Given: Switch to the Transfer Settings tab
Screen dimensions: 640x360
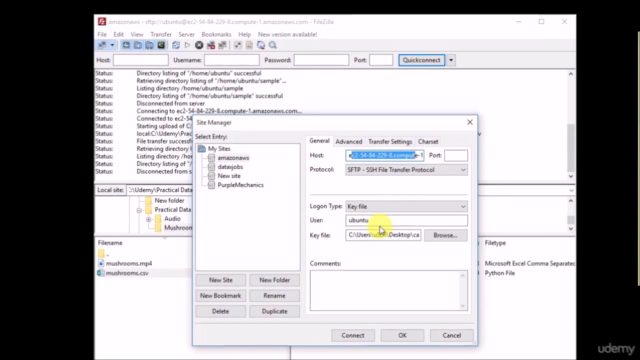Looking at the screenshot, I should click(x=390, y=142).
